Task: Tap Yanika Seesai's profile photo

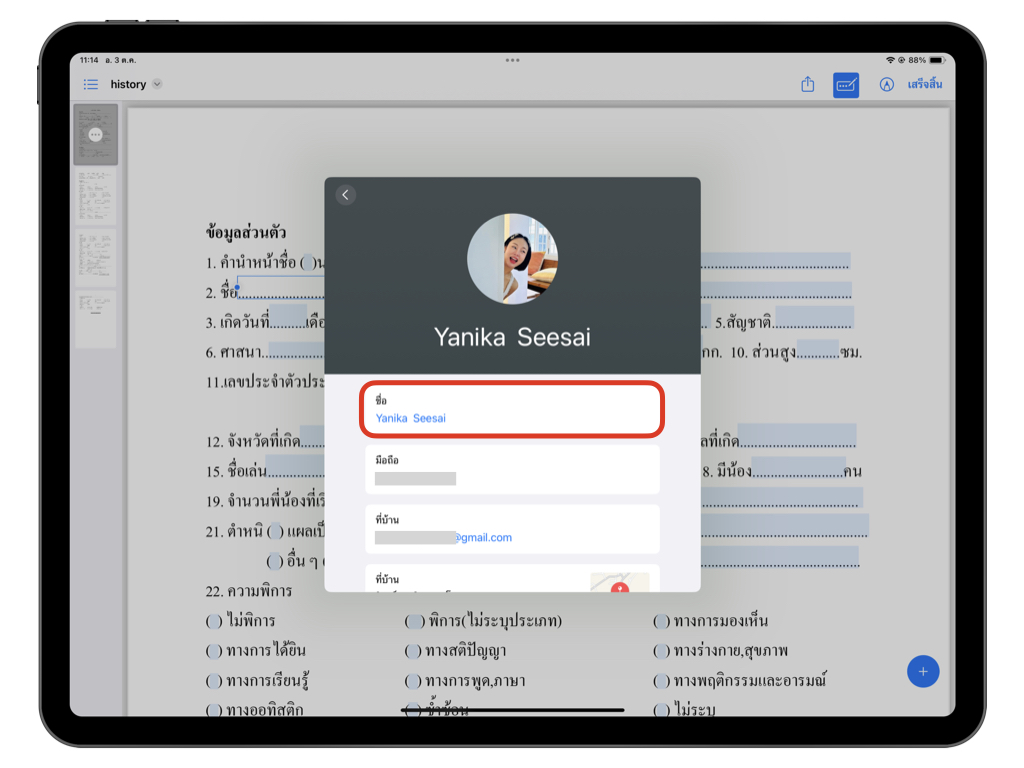Action: click(512, 259)
